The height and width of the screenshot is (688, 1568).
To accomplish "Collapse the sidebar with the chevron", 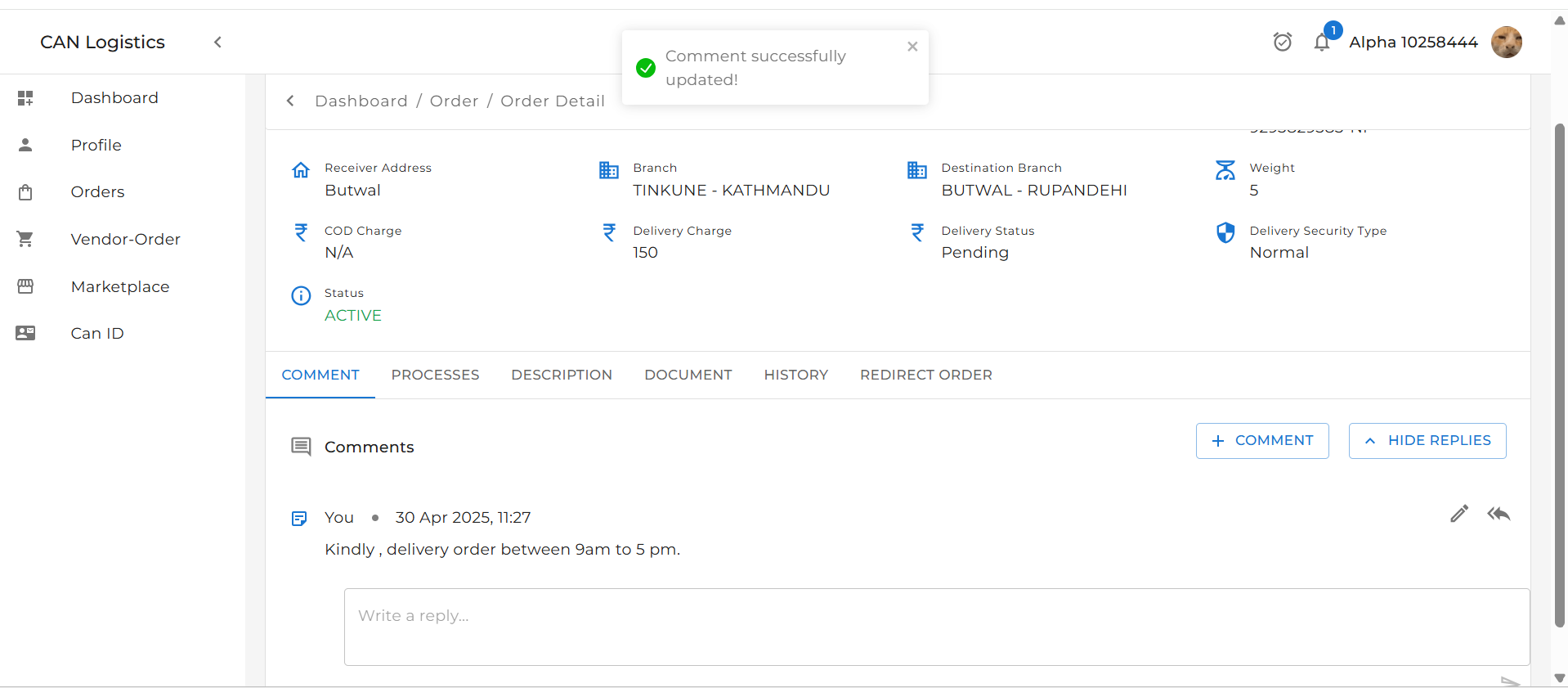I will click(217, 42).
